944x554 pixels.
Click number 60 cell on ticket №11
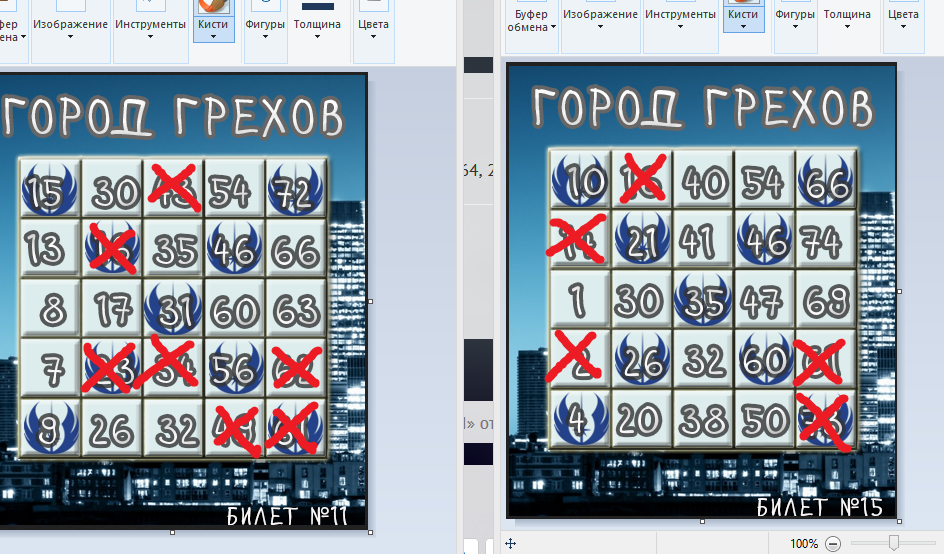(x=234, y=310)
